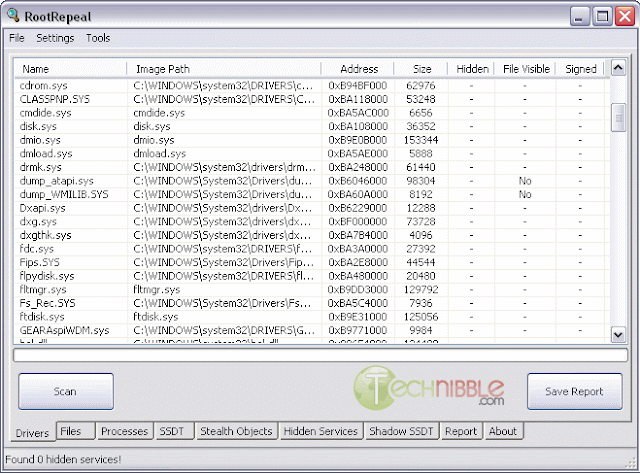Image resolution: width=640 pixels, height=474 pixels.
Task: Sort by the File Visible column header
Action: pyautogui.click(x=525, y=69)
